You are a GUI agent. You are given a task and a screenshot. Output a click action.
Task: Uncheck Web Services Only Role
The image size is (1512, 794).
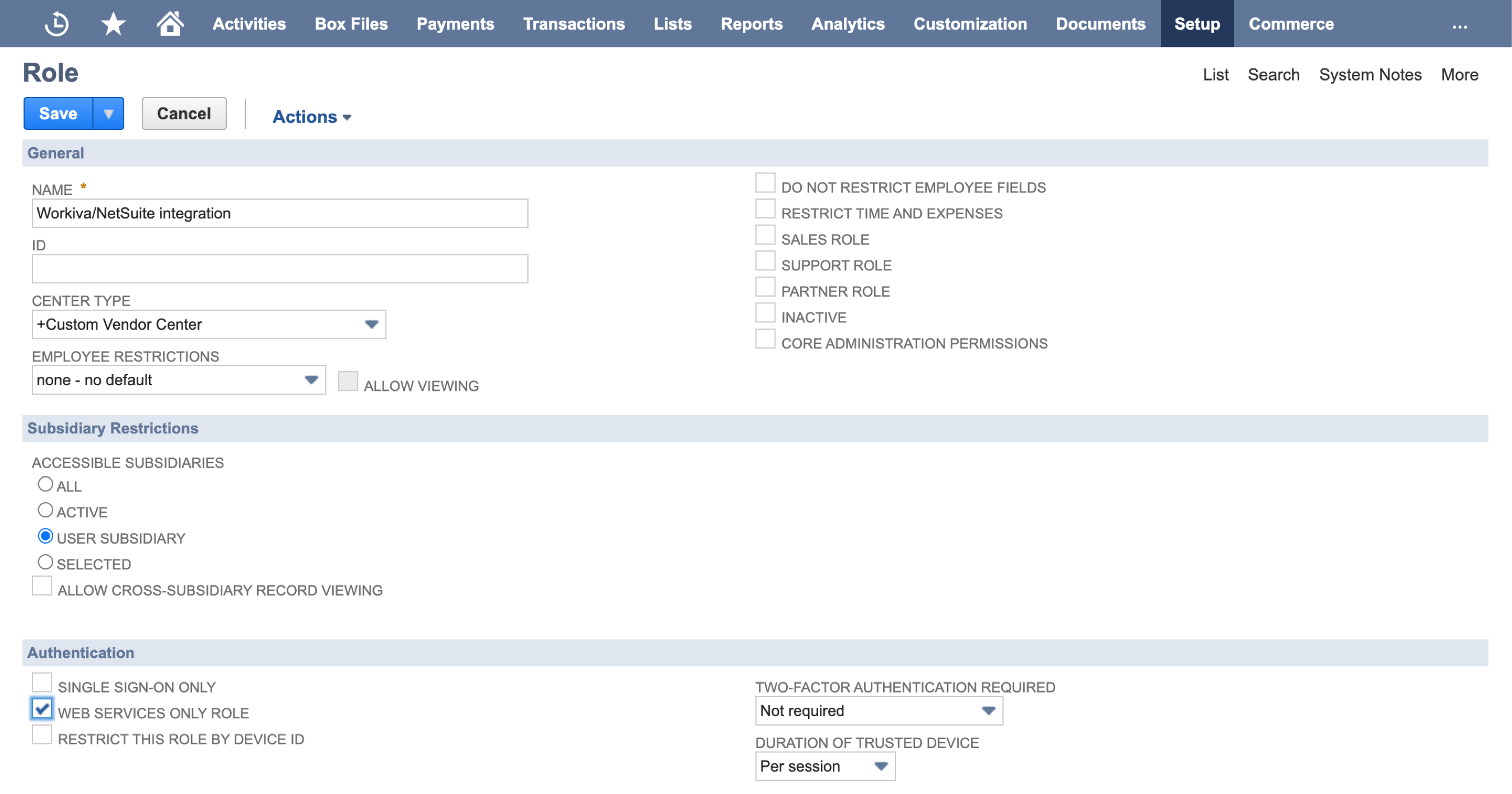[41, 709]
